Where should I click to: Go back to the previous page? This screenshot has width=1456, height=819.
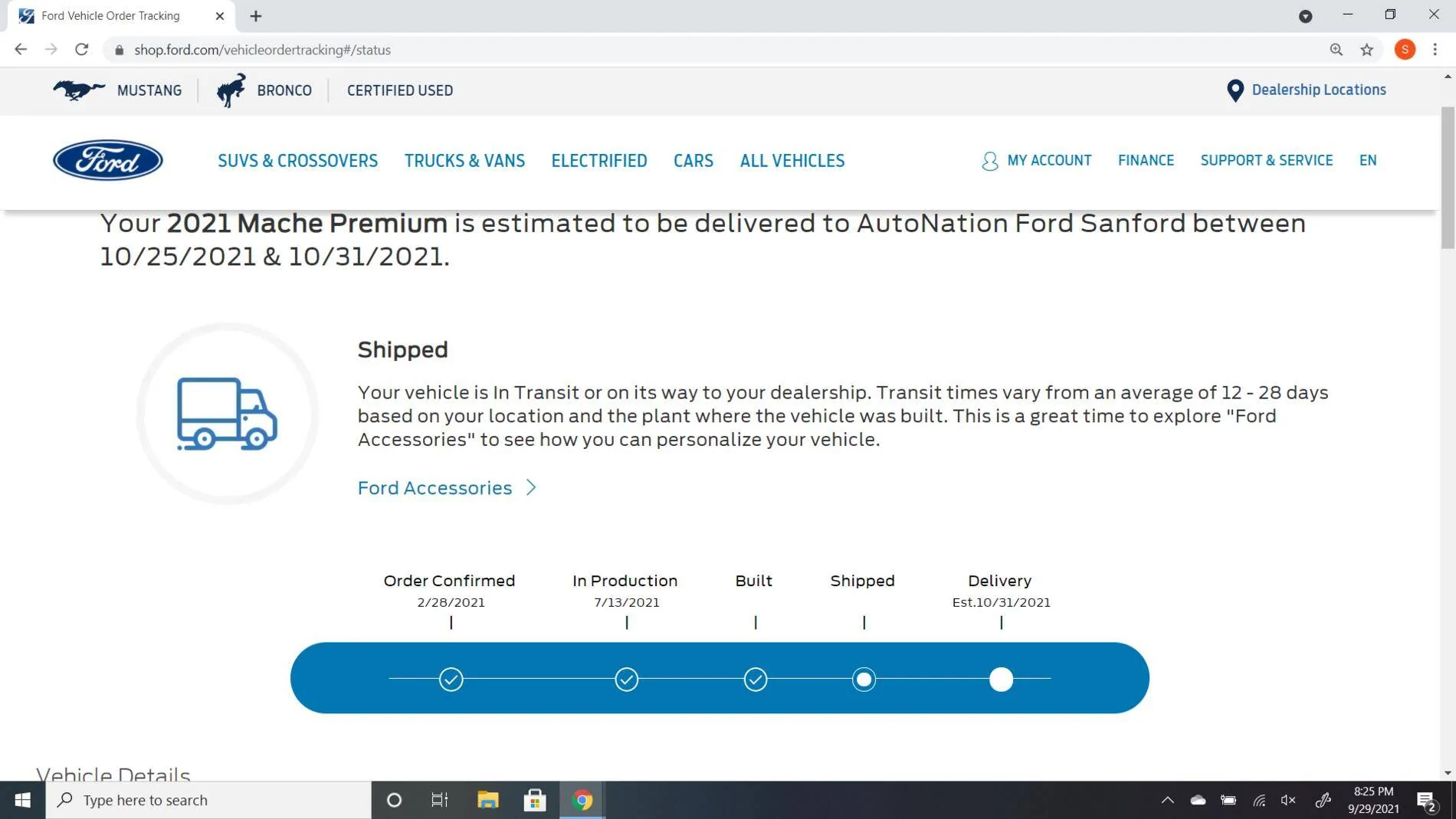21,50
